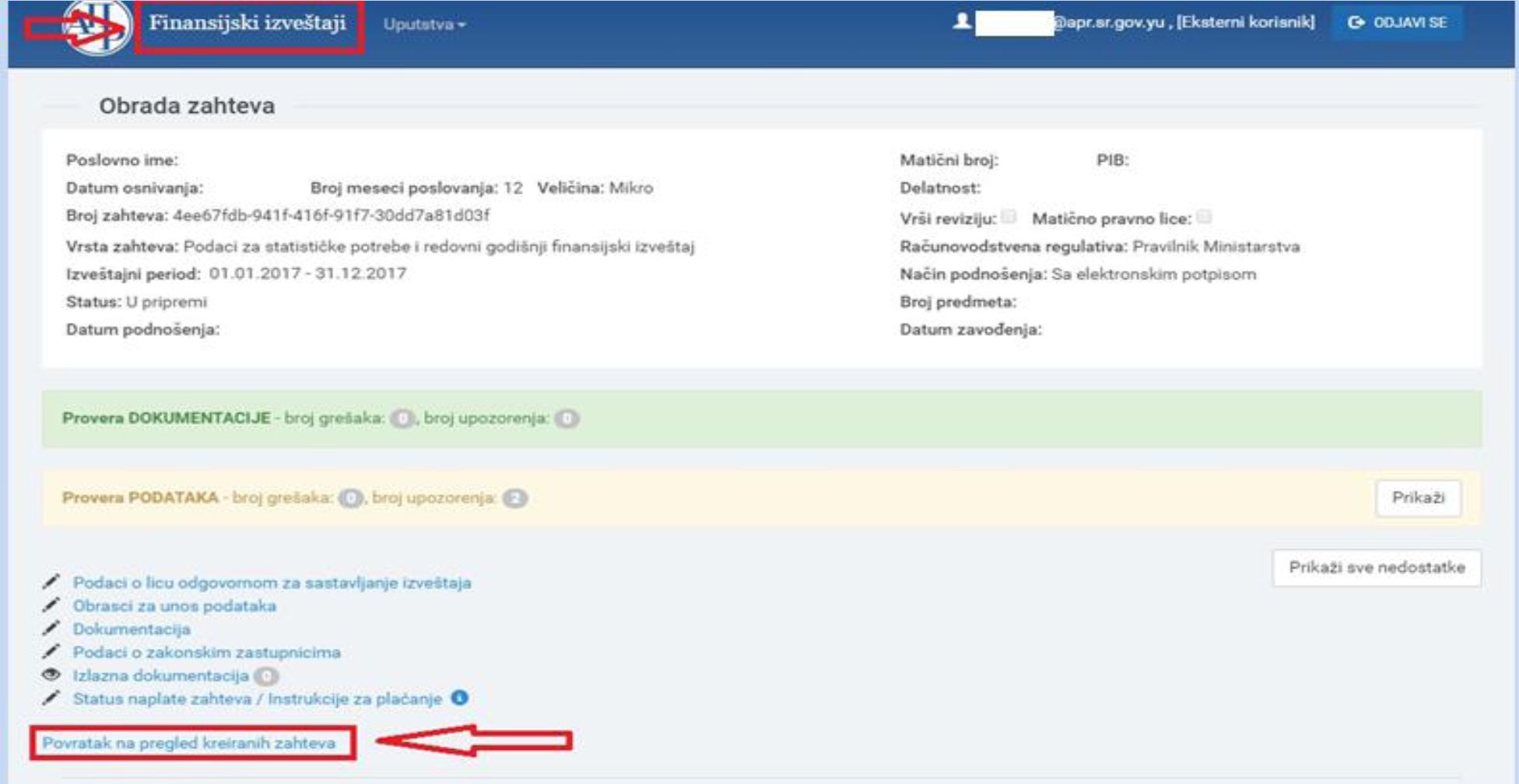The image size is (1519, 784).
Task: Click the DOKUMENTACIJE error count badge
Action: pos(402,419)
